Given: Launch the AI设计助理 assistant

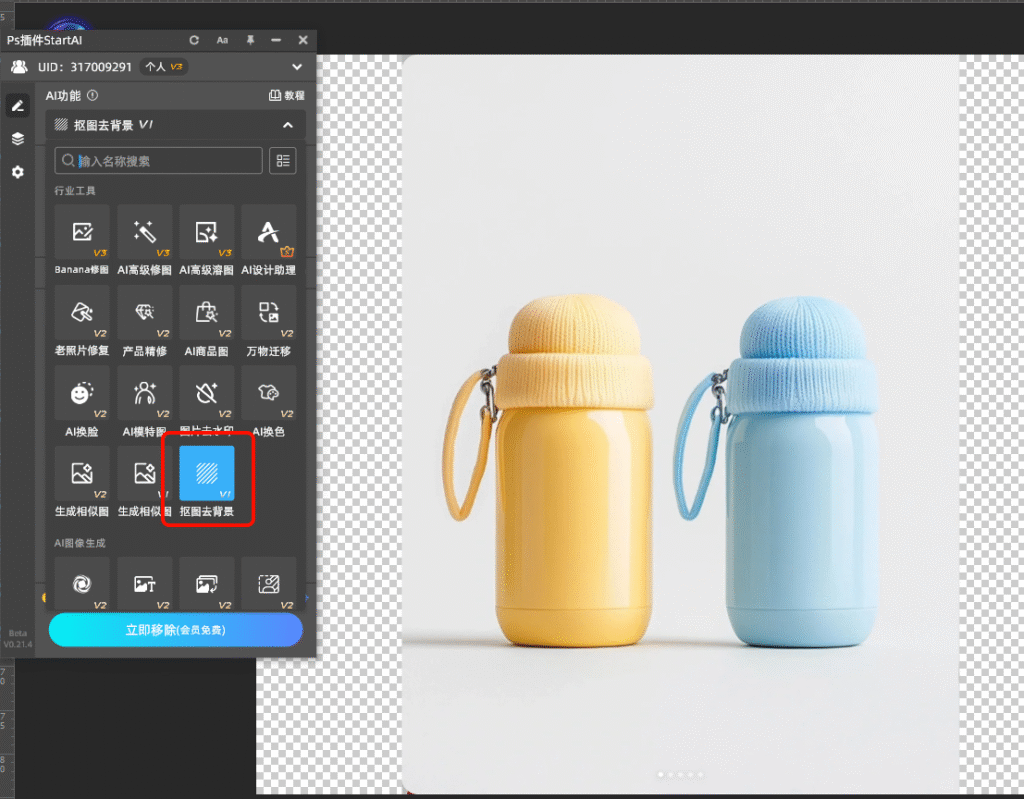Looking at the screenshot, I should [268, 233].
